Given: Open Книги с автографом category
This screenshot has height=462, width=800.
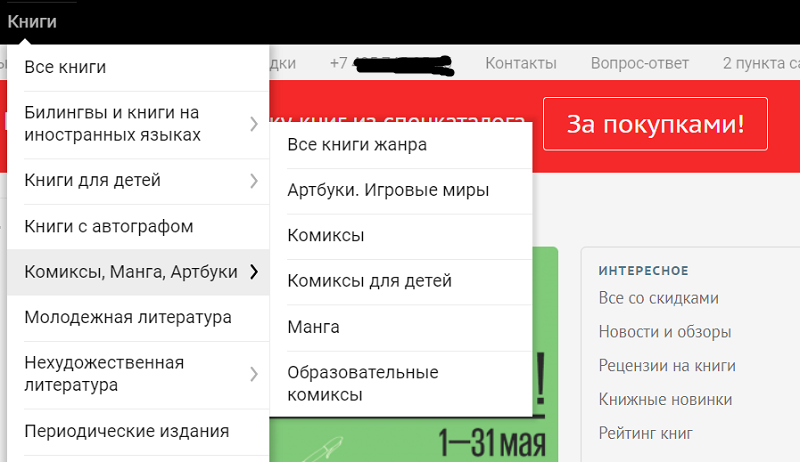Looking at the screenshot, I should click(x=108, y=227).
